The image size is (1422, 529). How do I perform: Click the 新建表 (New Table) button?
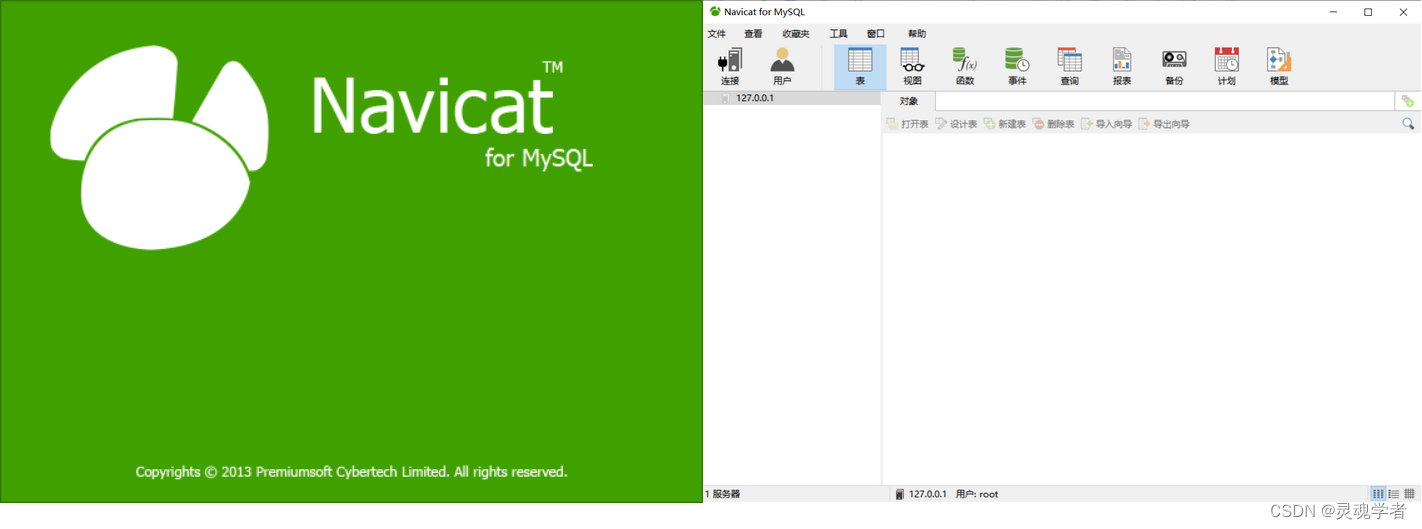(x=1005, y=124)
